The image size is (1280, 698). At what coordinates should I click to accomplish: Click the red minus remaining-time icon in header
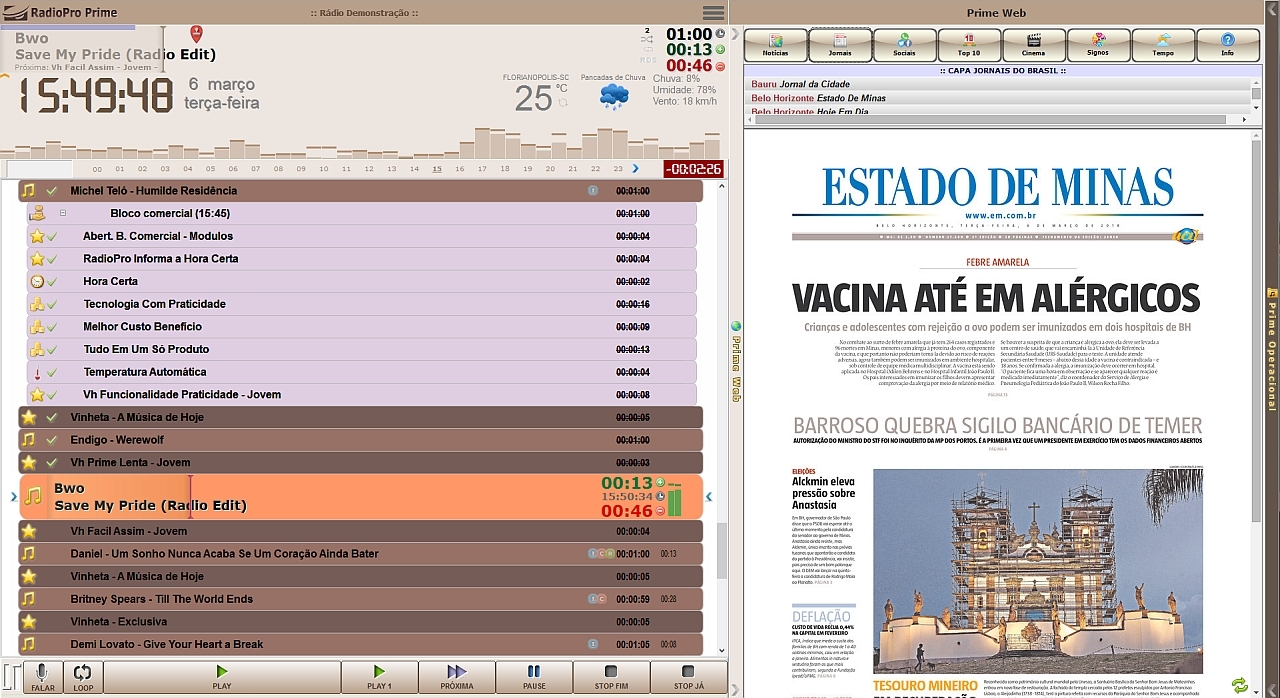(720, 66)
